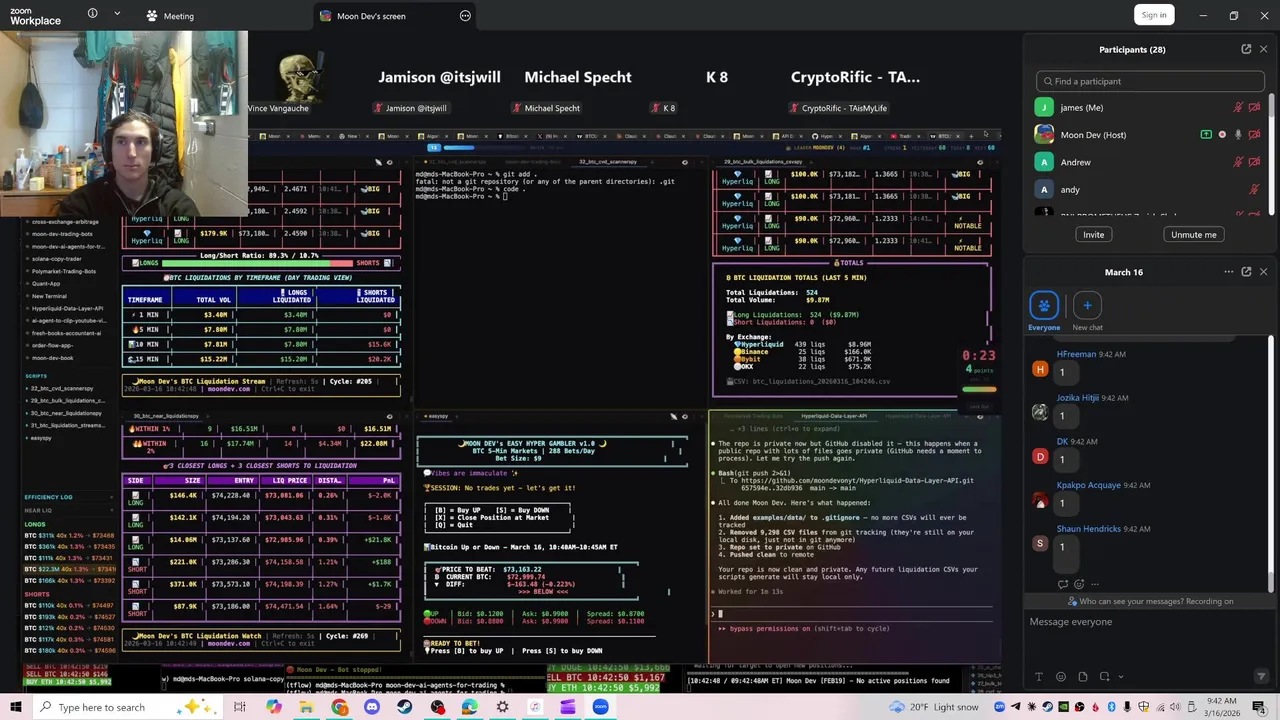The image size is (1280, 720).
Task: Open Moon Dev's screen options menu
Action: pos(465,16)
